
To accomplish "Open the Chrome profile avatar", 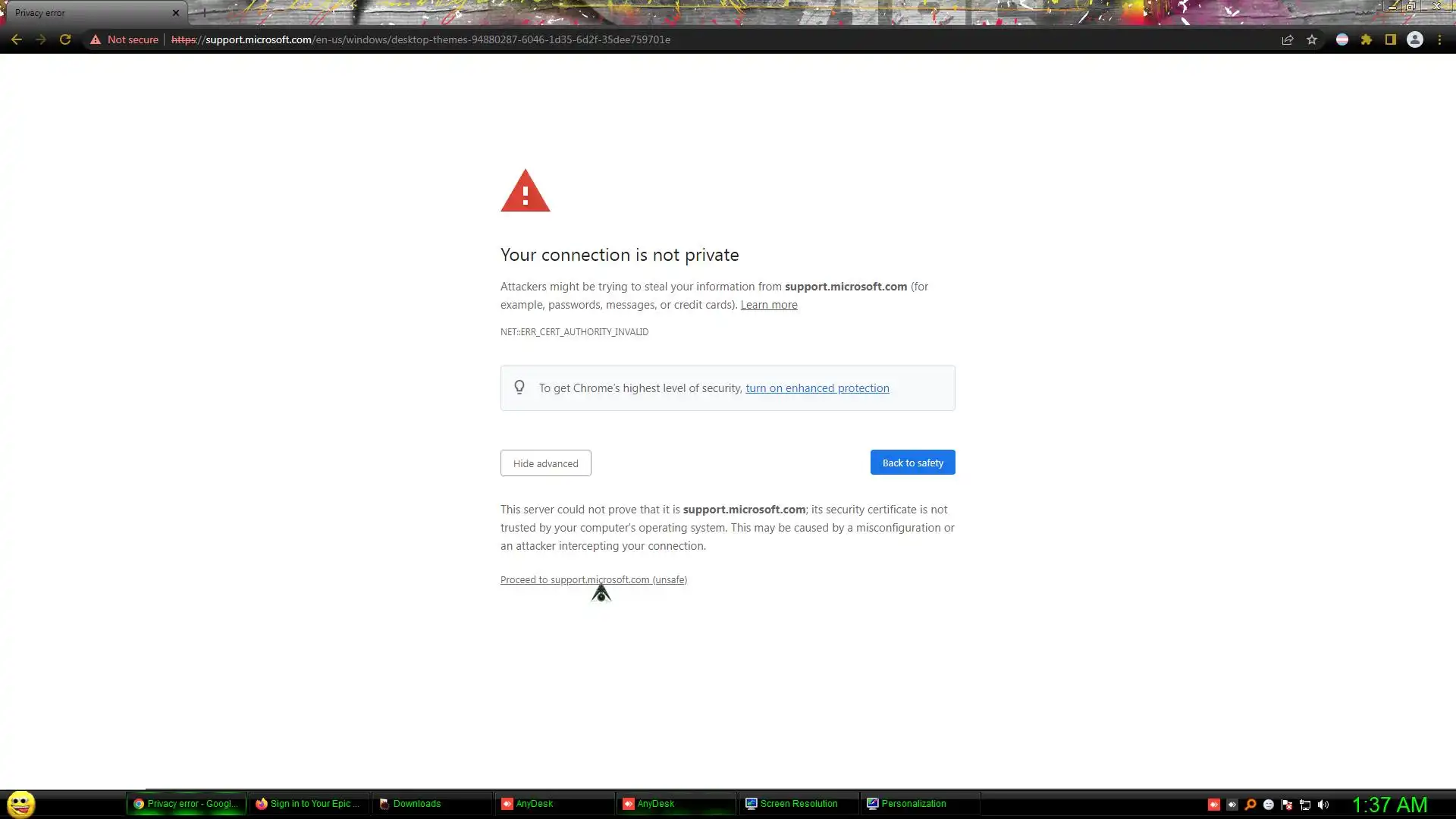I will 1415,39.
